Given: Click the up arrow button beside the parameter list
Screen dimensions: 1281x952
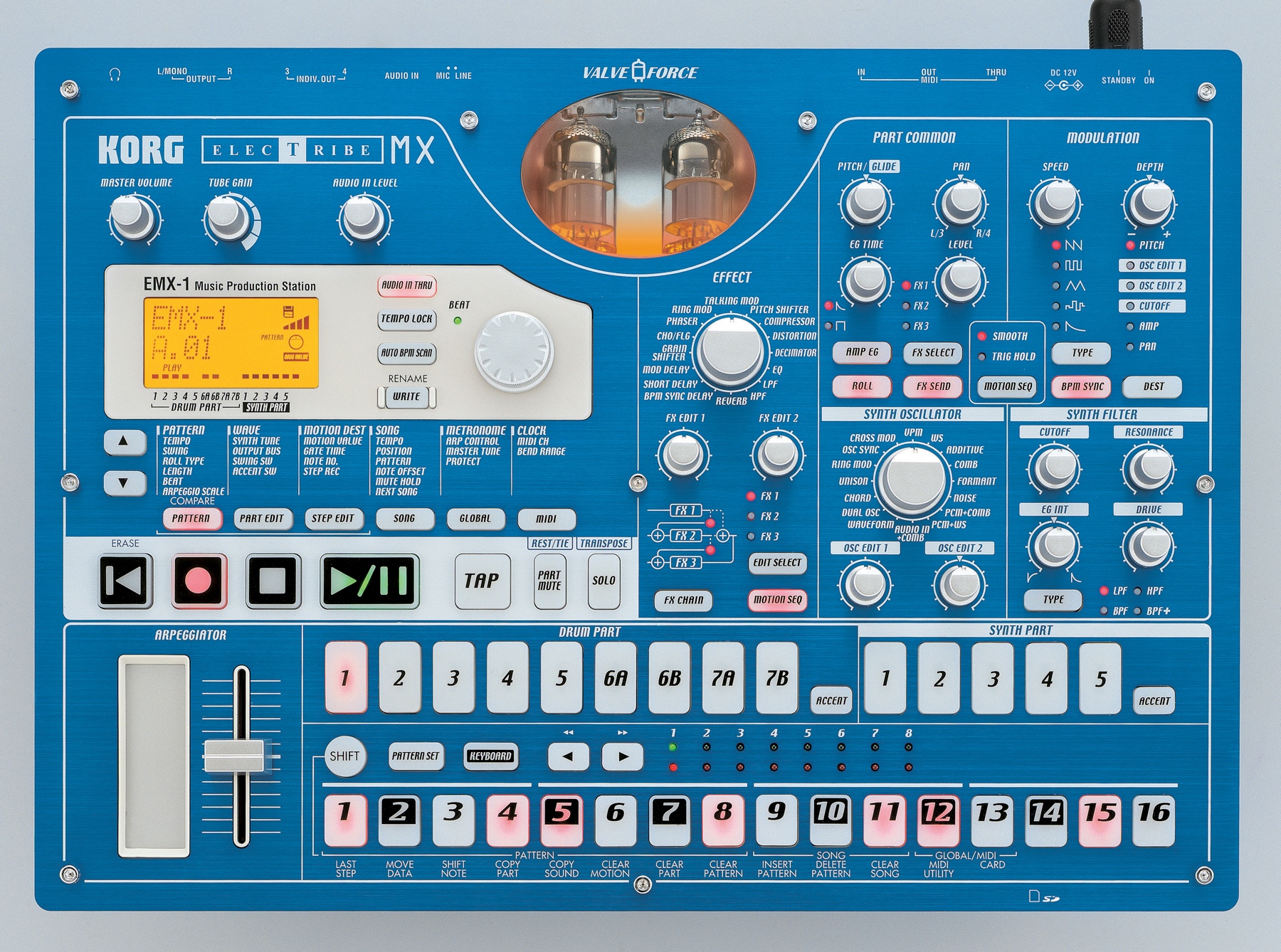Looking at the screenshot, I should [124, 442].
